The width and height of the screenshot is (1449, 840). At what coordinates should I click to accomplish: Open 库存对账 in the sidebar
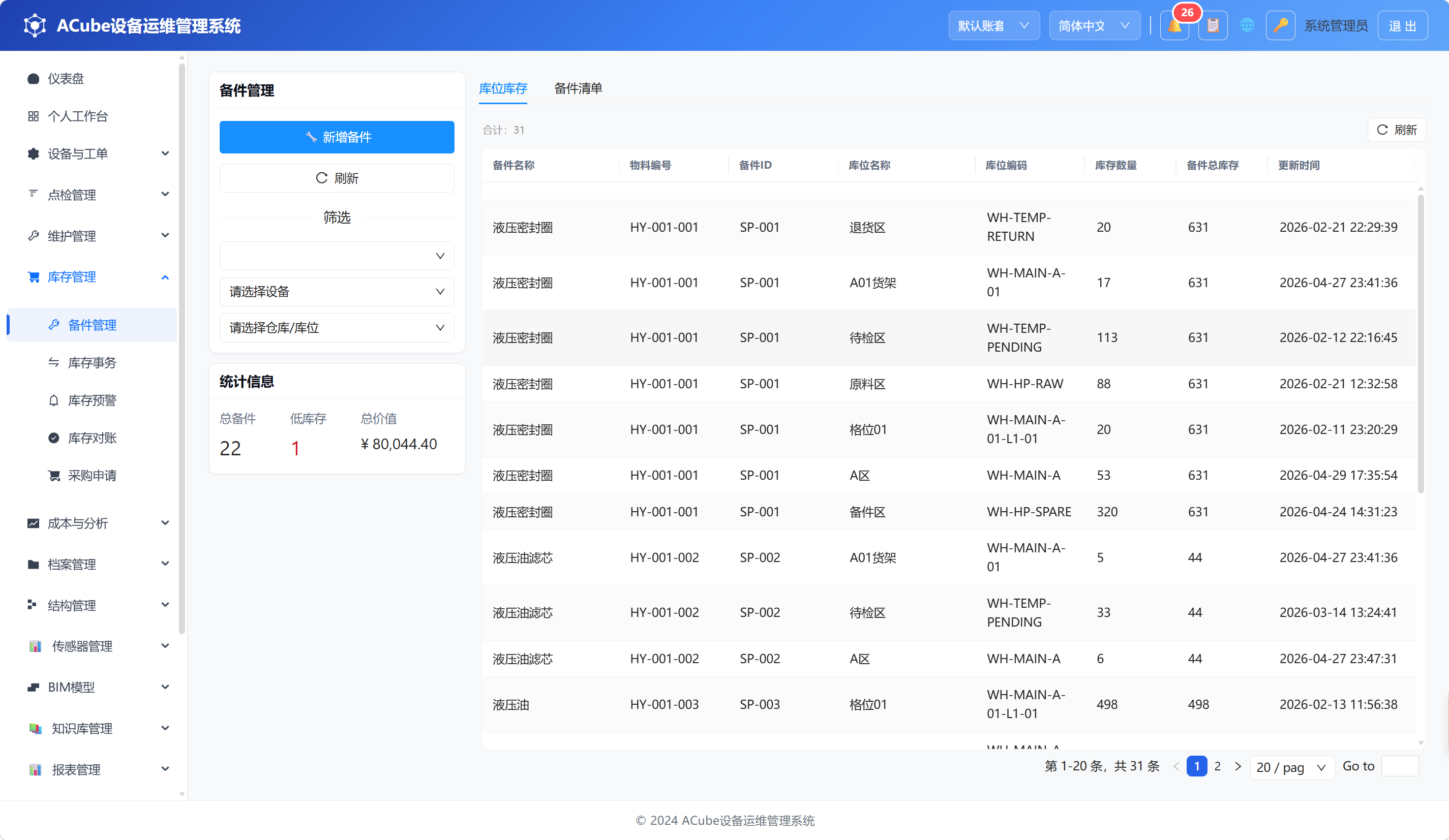click(92, 438)
